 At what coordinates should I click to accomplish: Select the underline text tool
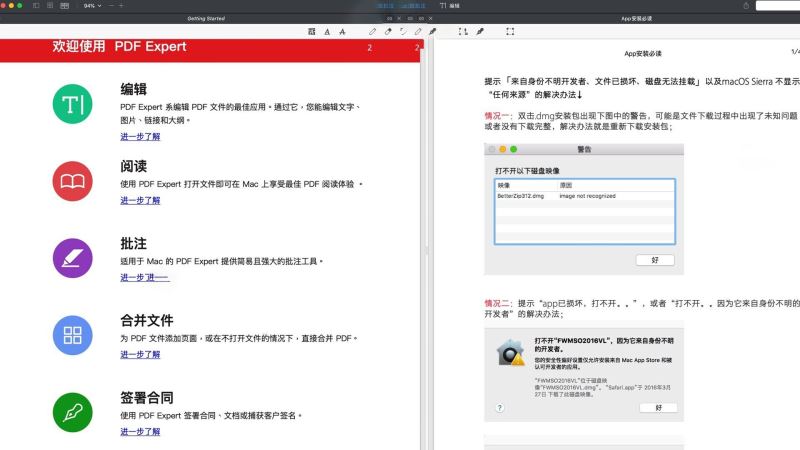coord(327,32)
